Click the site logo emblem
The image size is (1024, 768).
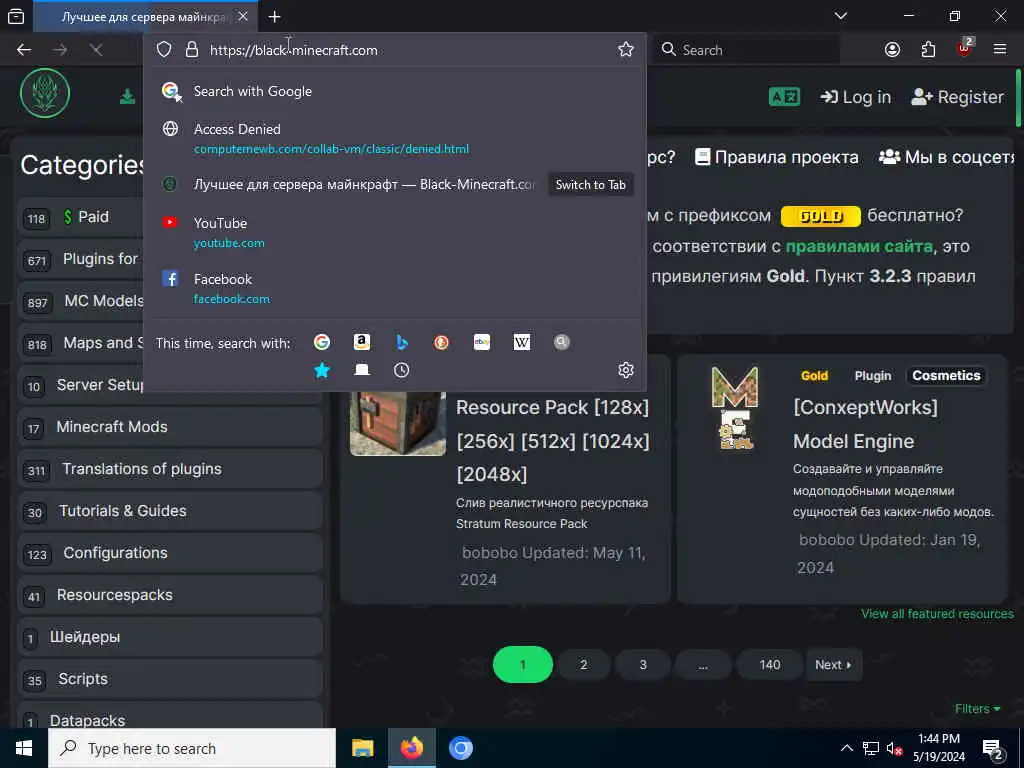tap(45, 93)
